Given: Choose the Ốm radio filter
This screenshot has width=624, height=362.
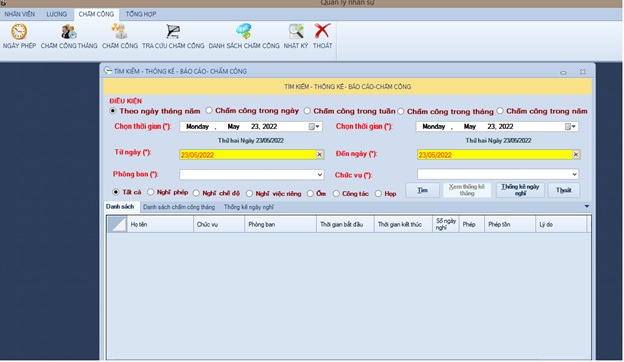Looking at the screenshot, I should point(310,193).
